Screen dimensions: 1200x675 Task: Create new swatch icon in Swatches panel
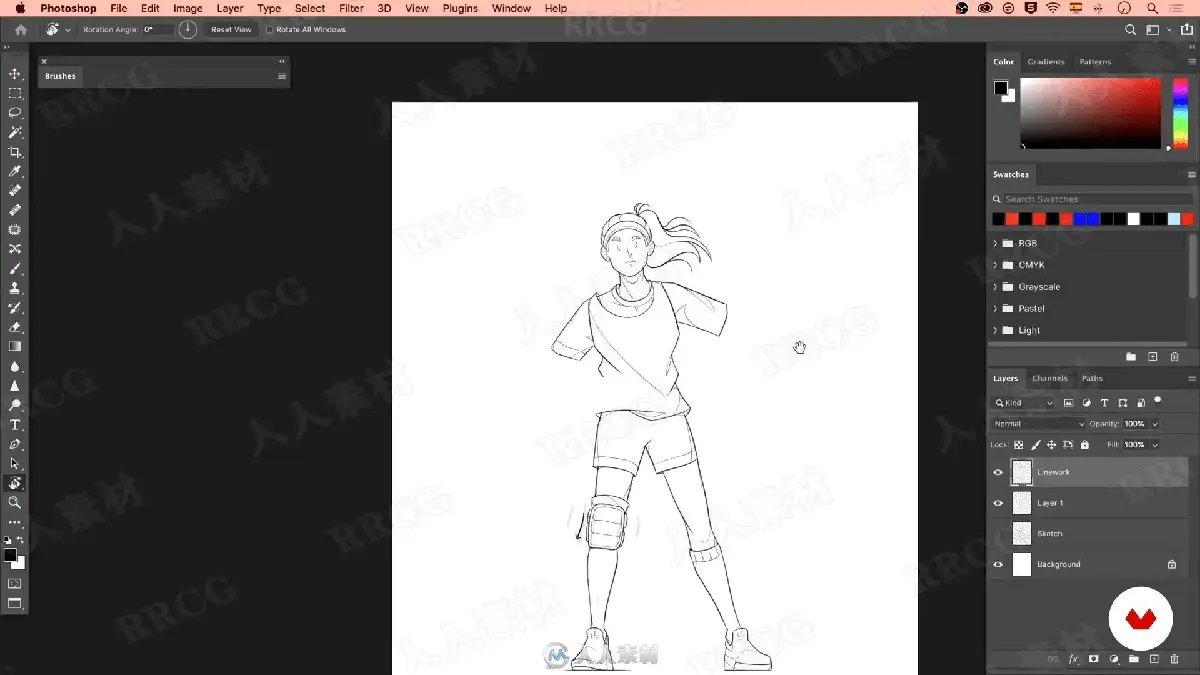pyautogui.click(x=1153, y=357)
